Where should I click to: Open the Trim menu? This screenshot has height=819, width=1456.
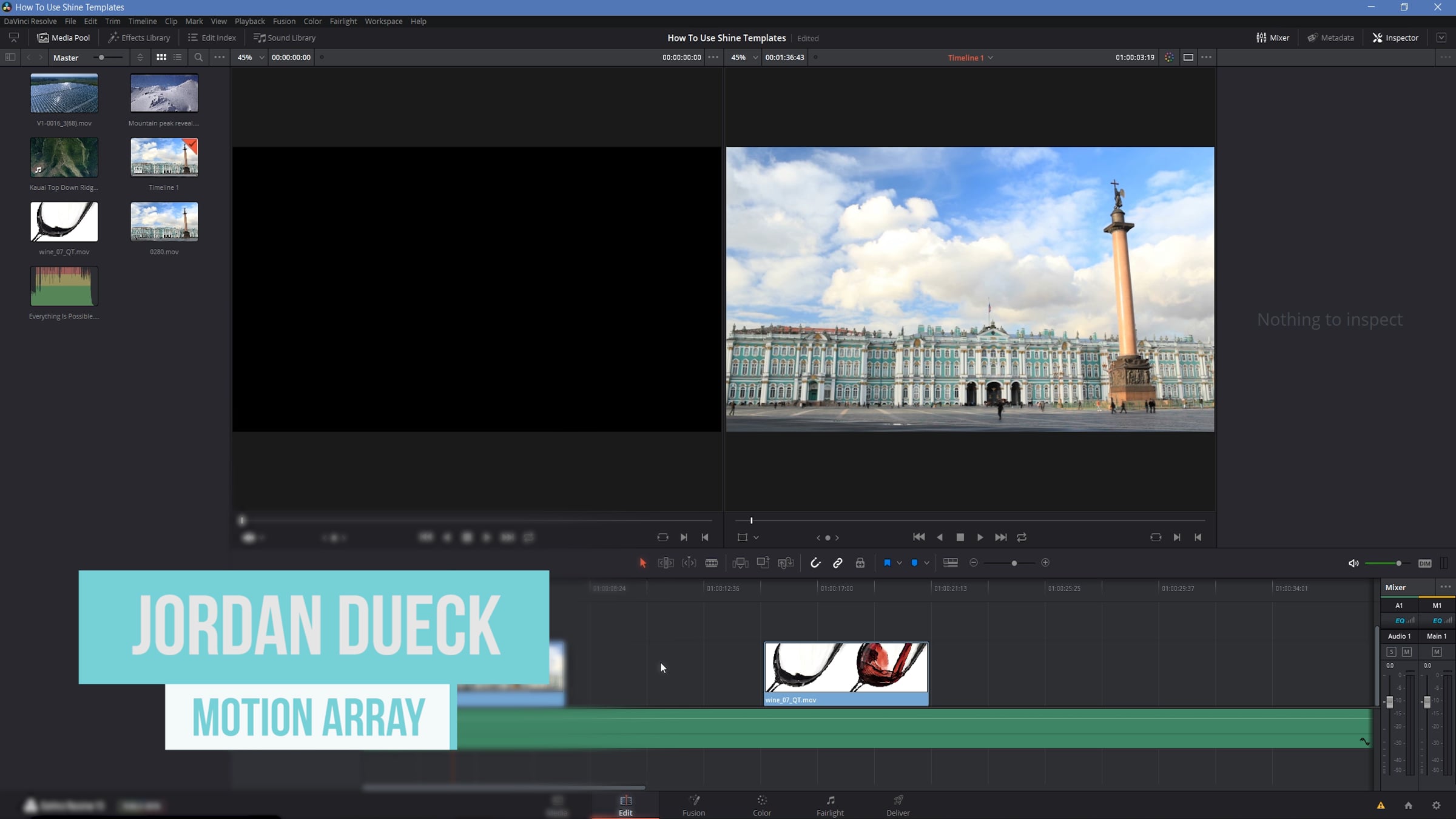click(112, 21)
